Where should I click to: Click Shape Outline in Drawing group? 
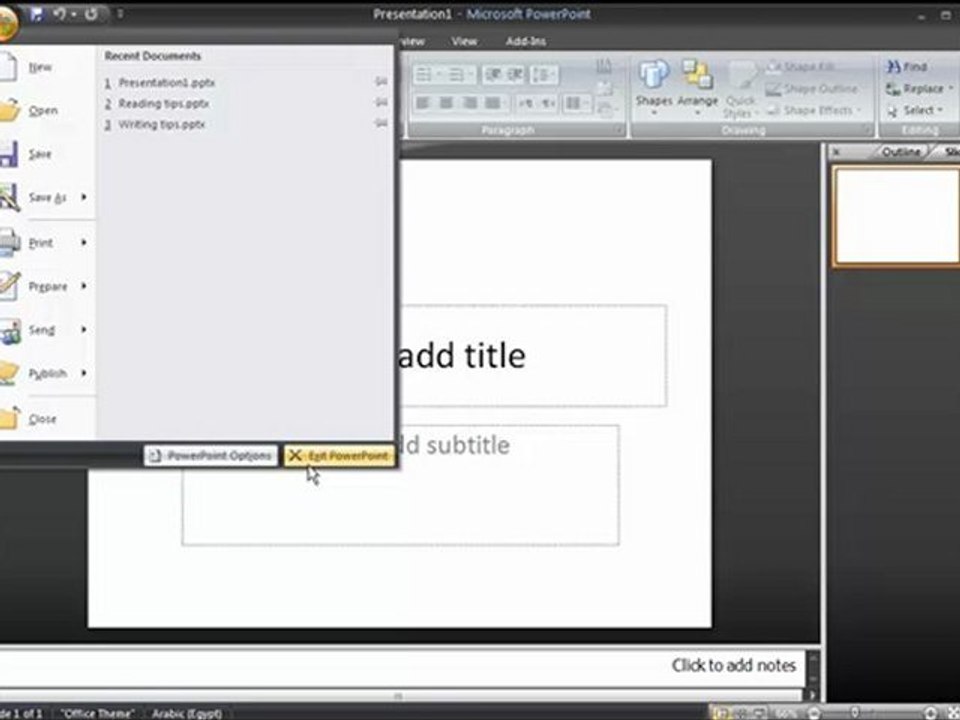tap(813, 89)
